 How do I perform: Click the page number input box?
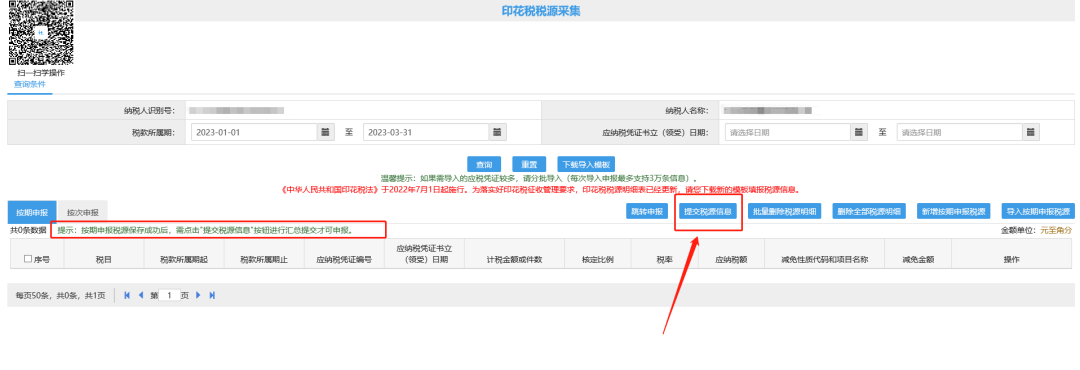coord(169,295)
